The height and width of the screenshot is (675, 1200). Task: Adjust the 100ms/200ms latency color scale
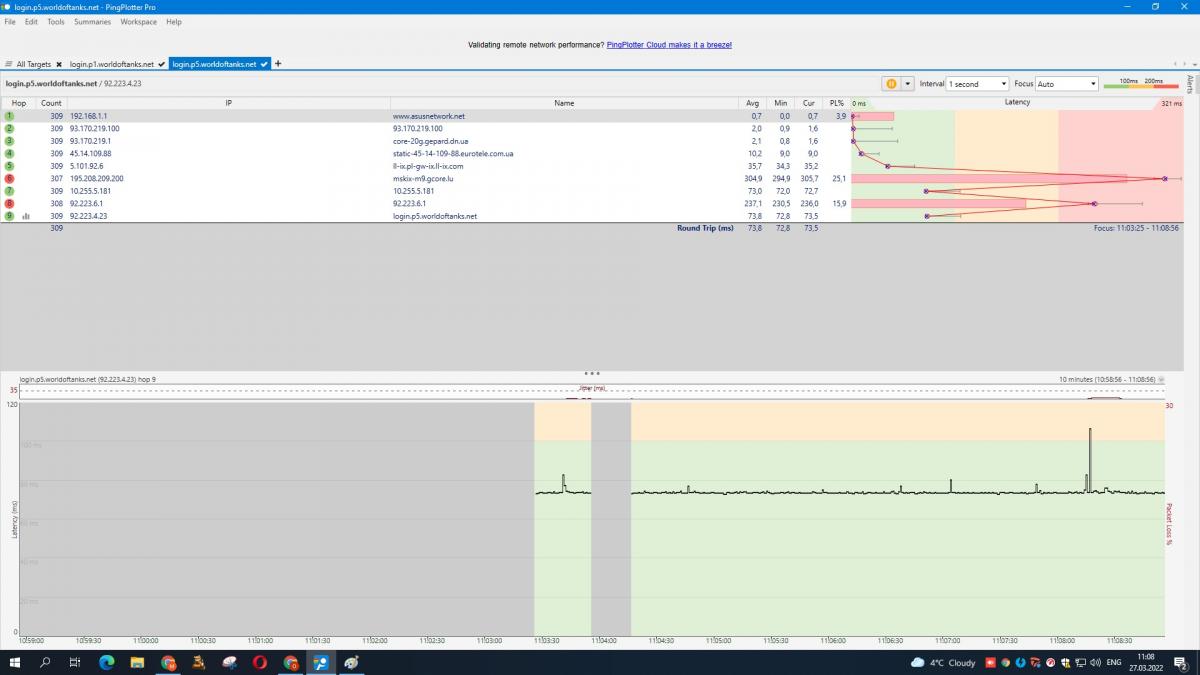coord(1141,85)
